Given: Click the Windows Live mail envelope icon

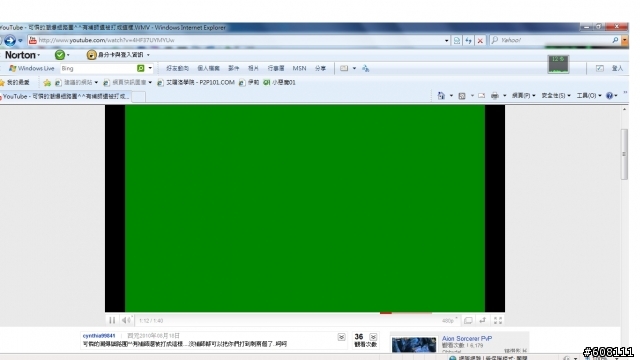Looking at the screenshot, I should tap(344, 68).
